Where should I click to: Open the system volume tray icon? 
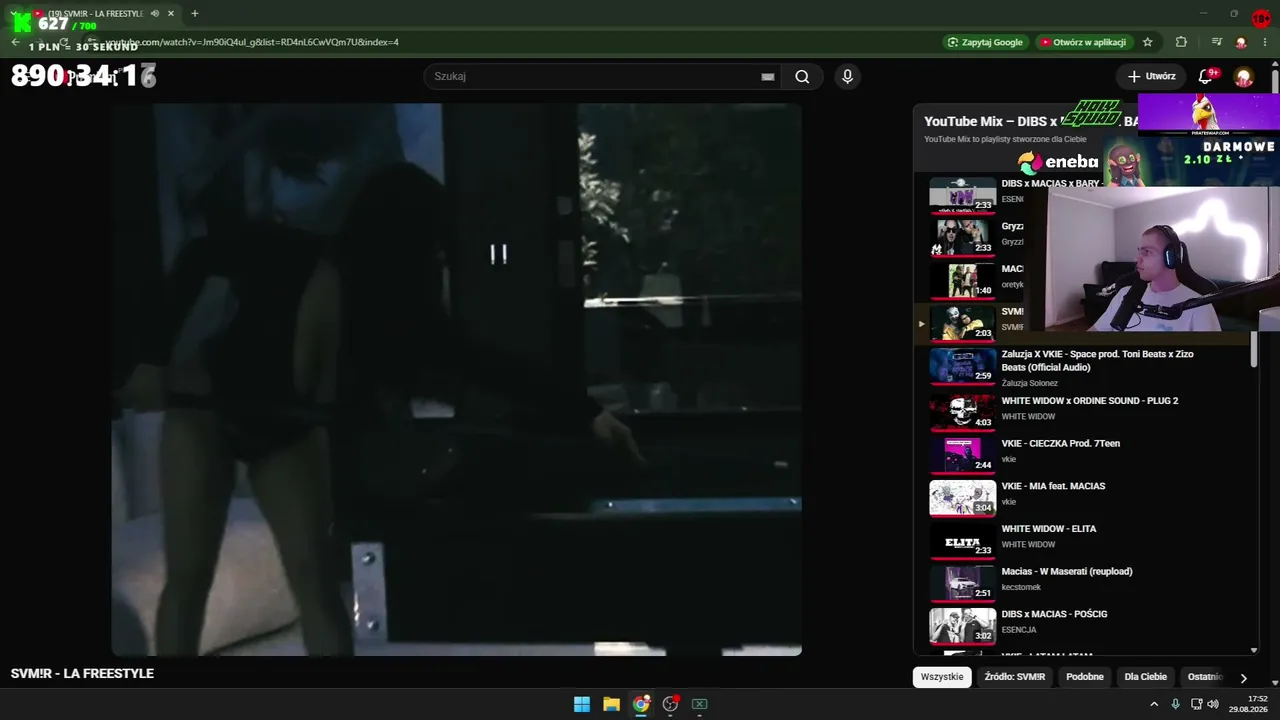[1213, 704]
